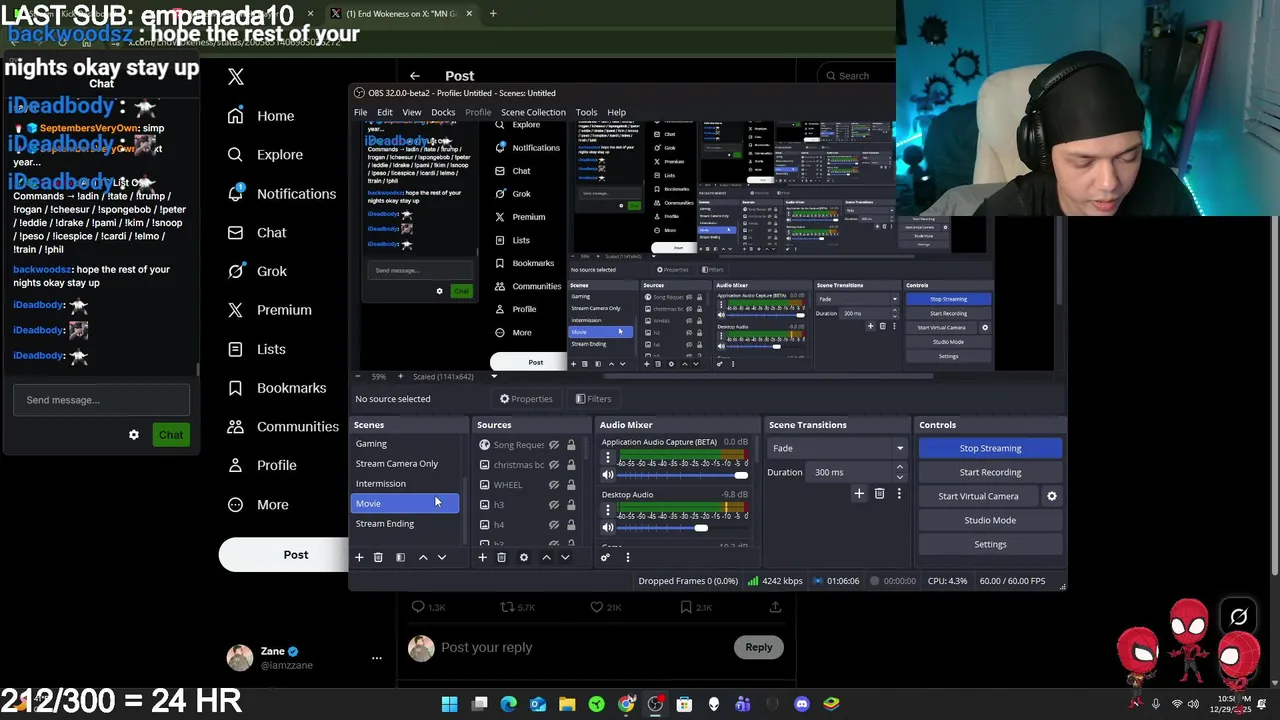Screen dimensions: 1280x720
Task: Increase transition duration with up stepper
Action: pyautogui.click(x=899, y=468)
